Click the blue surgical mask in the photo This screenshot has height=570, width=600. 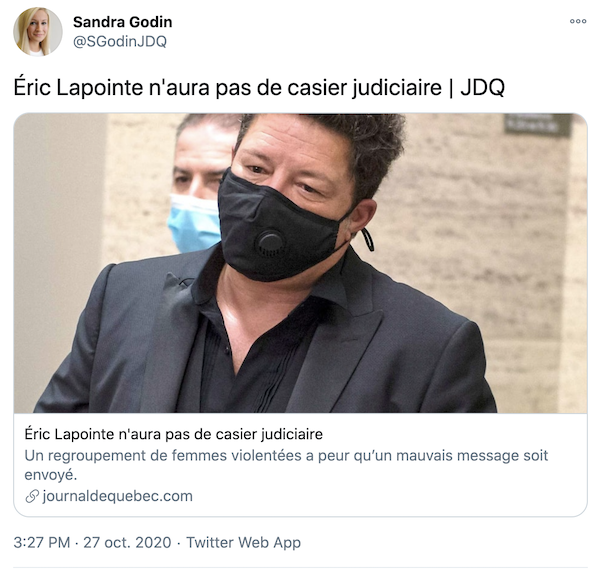[194, 223]
